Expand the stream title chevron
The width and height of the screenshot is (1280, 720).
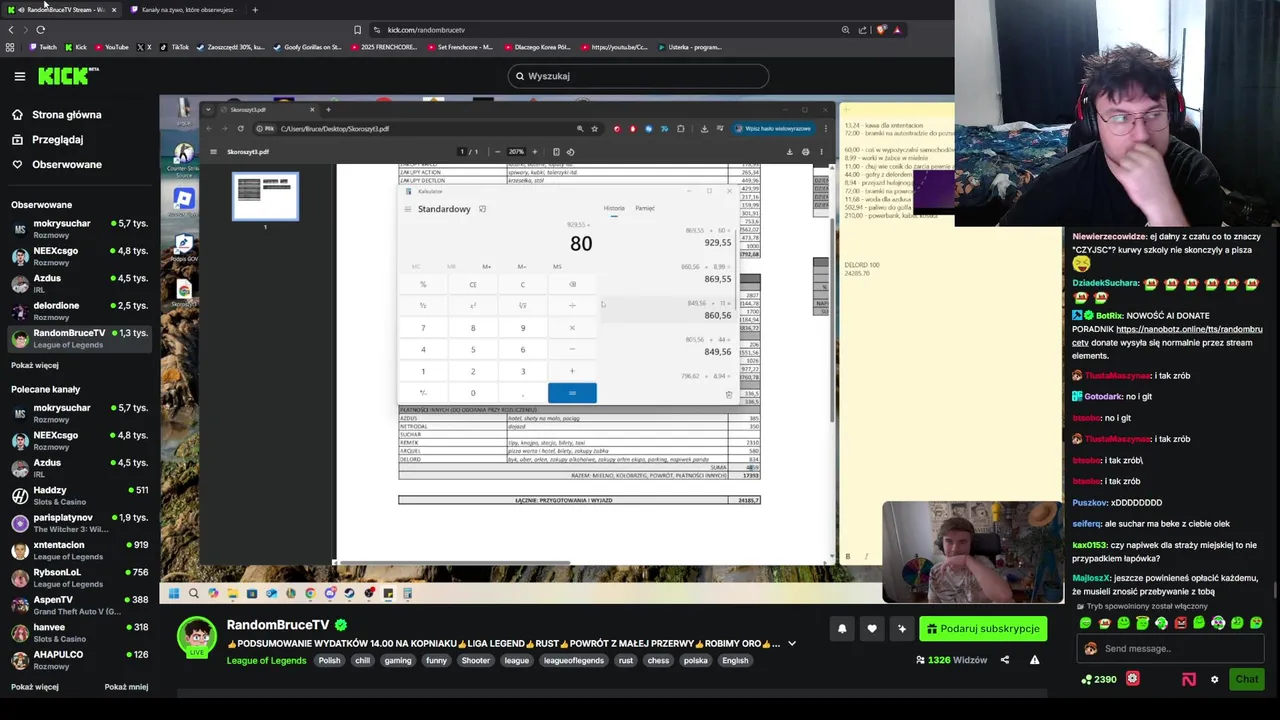[792, 644]
